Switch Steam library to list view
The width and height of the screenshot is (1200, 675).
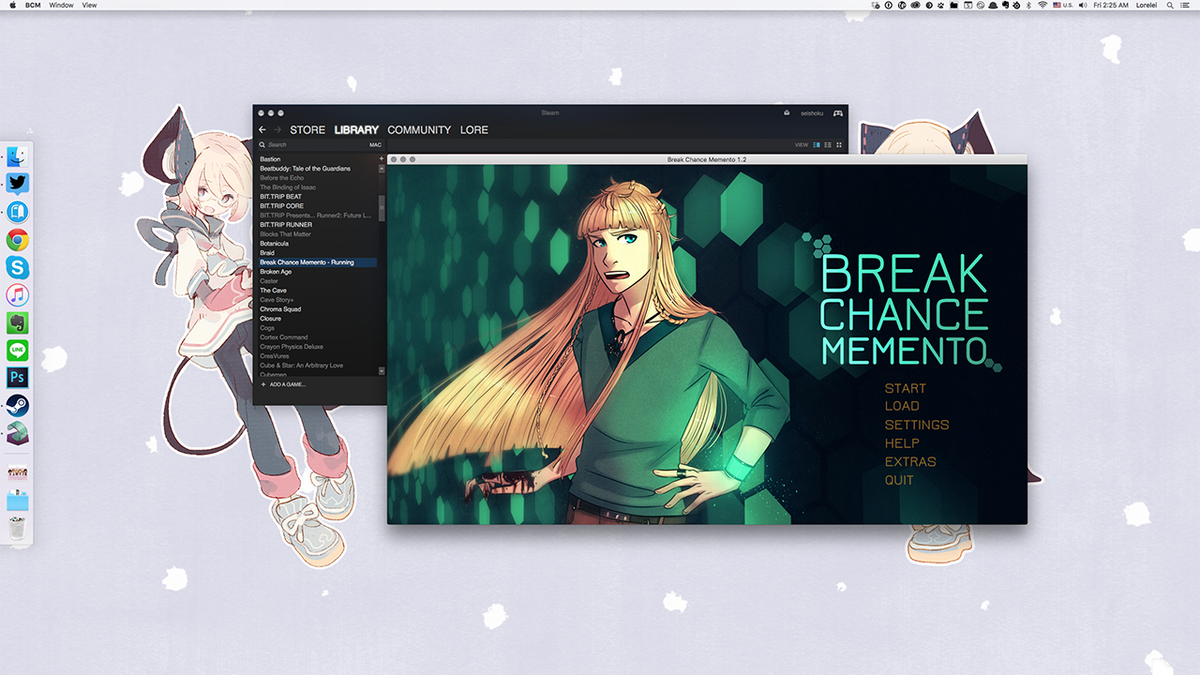click(x=828, y=145)
